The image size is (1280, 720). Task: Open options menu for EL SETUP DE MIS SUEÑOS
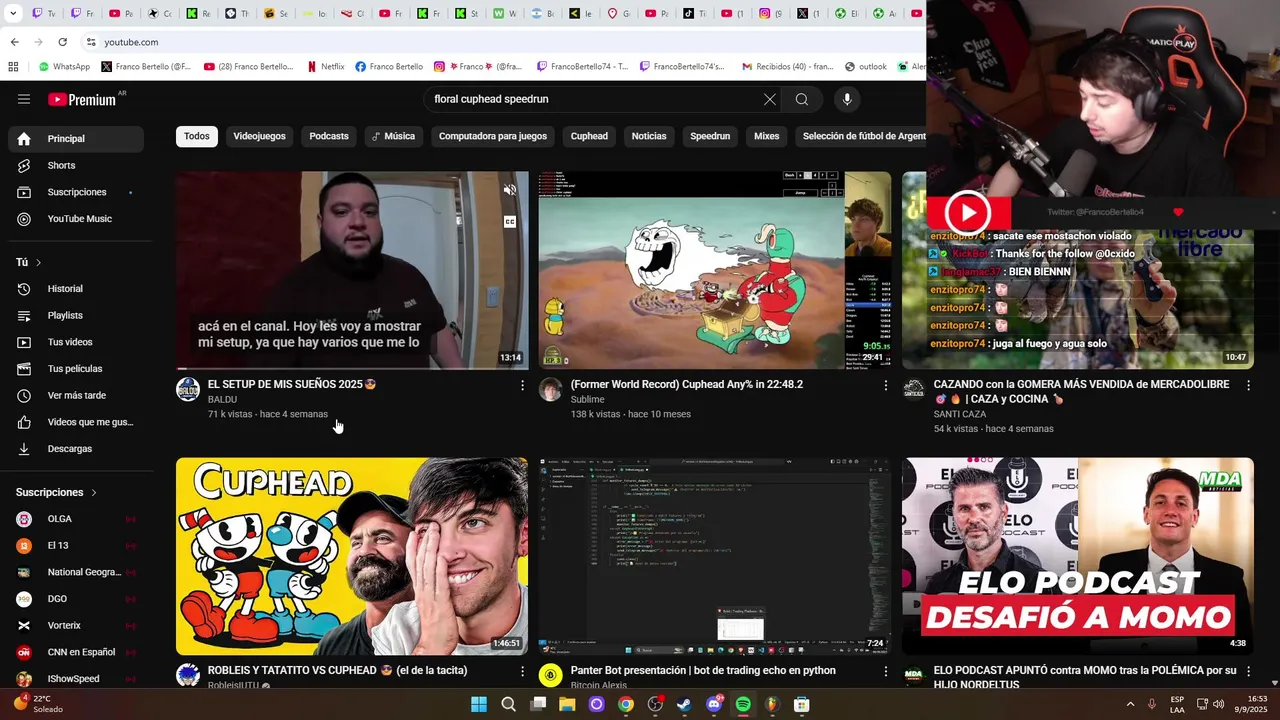[522, 385]
